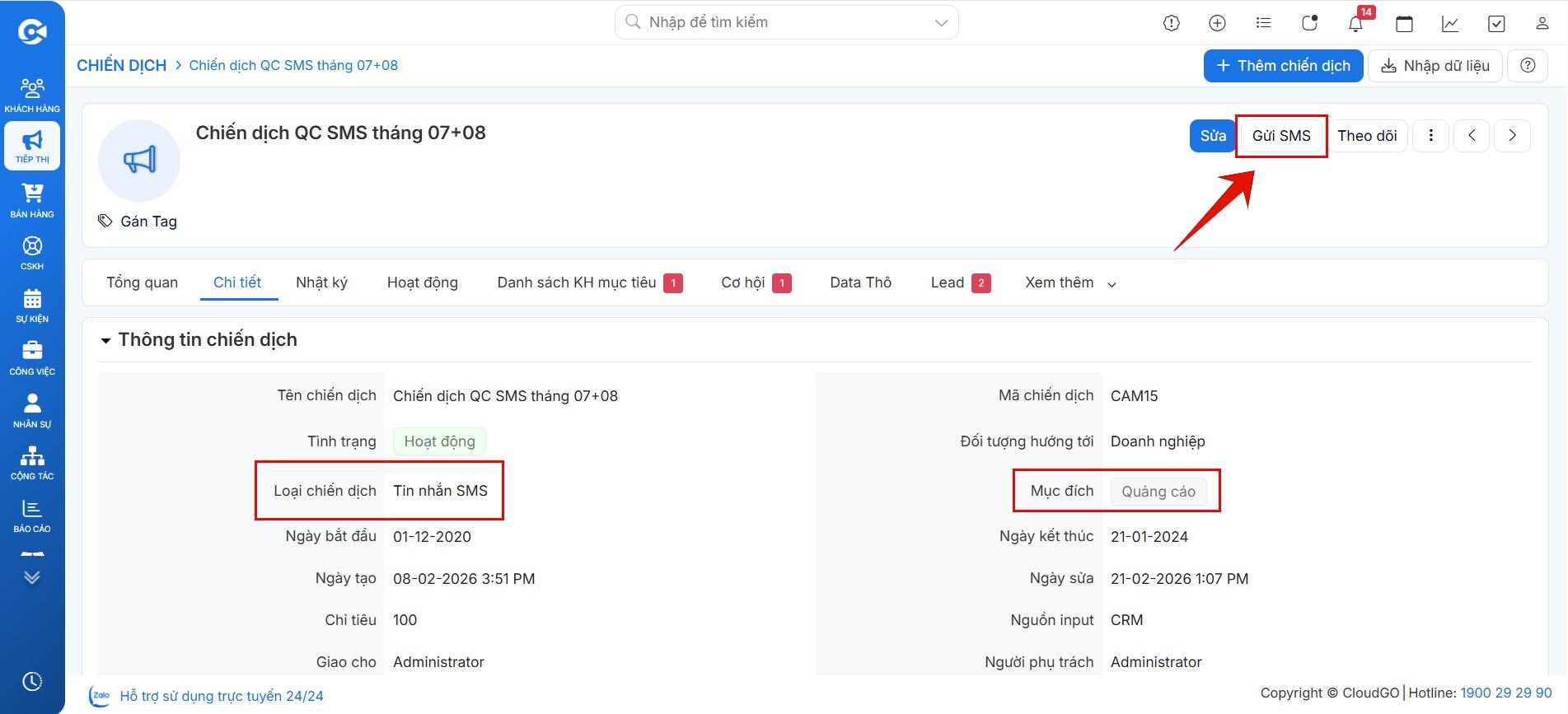This screenshot has width=1568, height=714.
Task: Open the chart analytics icon in header
Action: (1450, 23)
